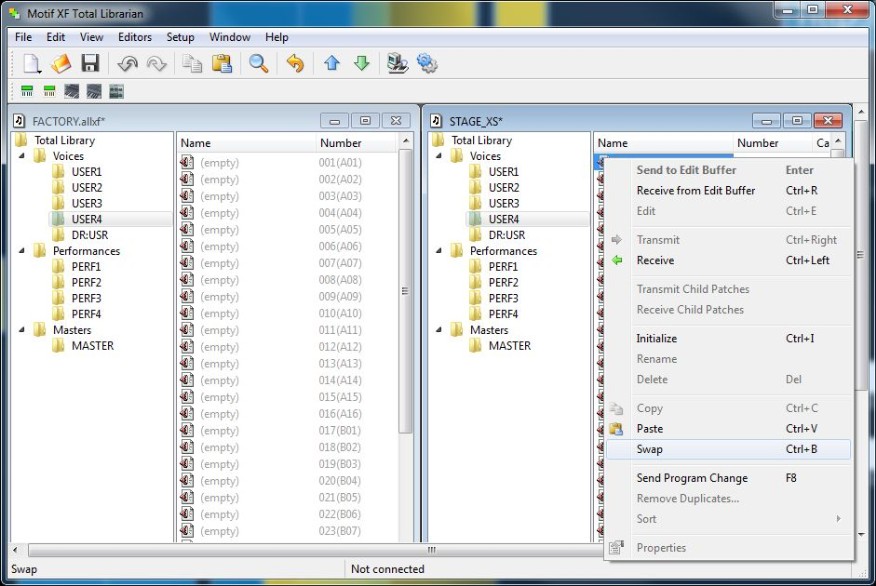Image resolution: width=876 pixels, height=586 pixels.
Task: Select USER2 in the STAGE_XS tree
Action: tap(503, 188)
